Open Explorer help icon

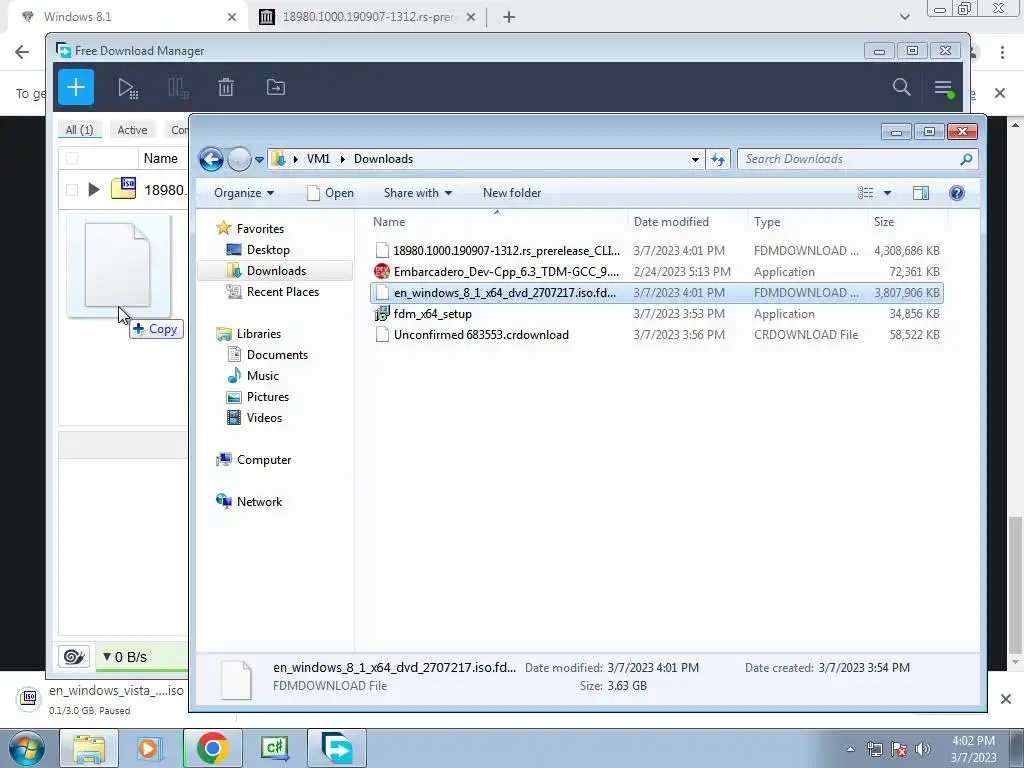(x=957, y=193)
